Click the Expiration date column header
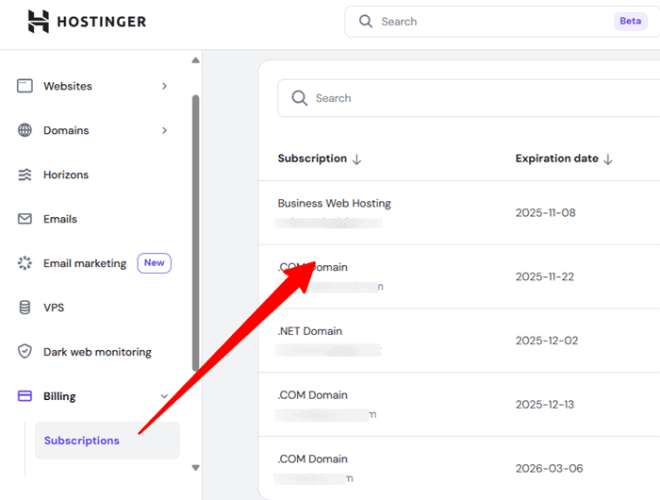 [x=556, y=159]
